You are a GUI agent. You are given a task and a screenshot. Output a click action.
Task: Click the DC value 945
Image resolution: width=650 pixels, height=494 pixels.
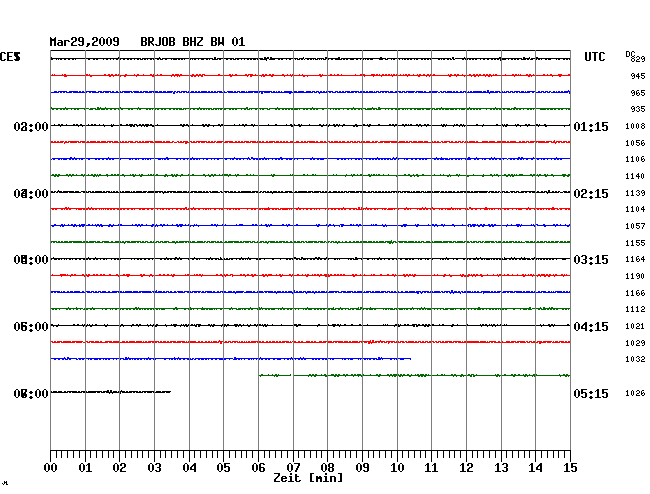click(638, 76)
